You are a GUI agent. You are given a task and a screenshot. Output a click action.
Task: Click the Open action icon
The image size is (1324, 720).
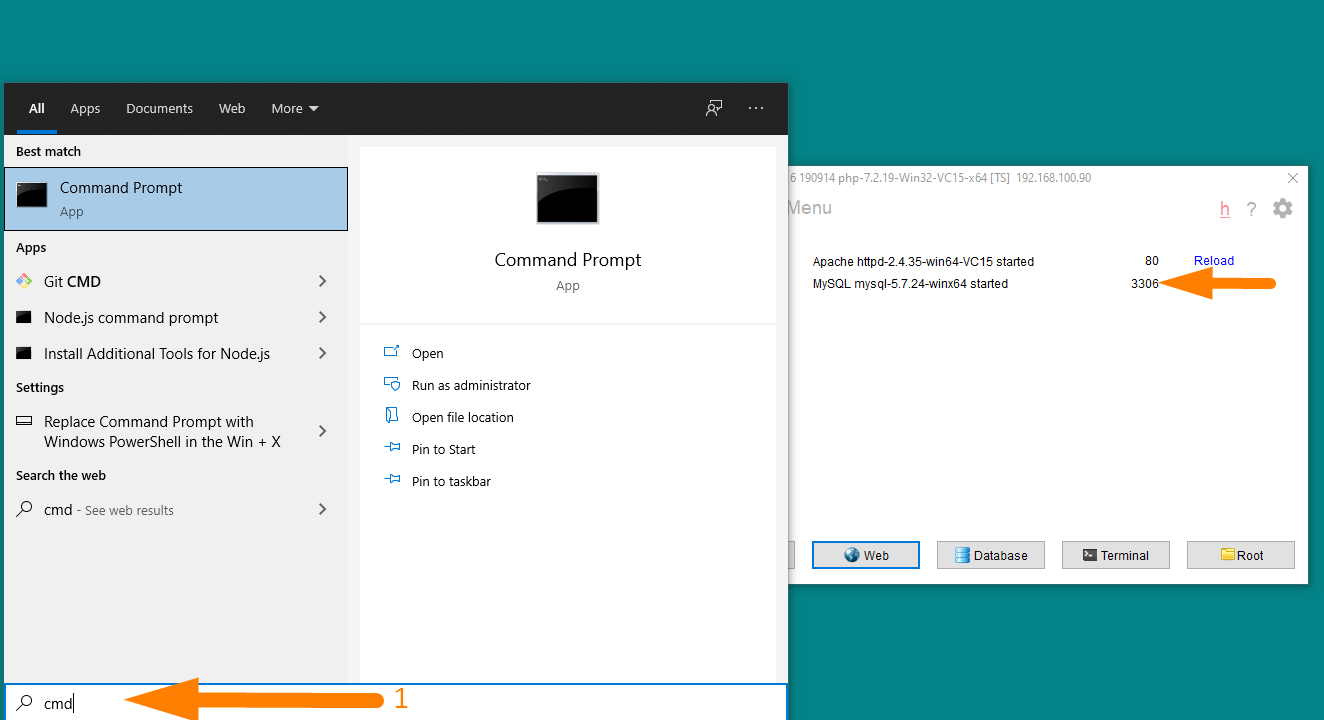392,352
